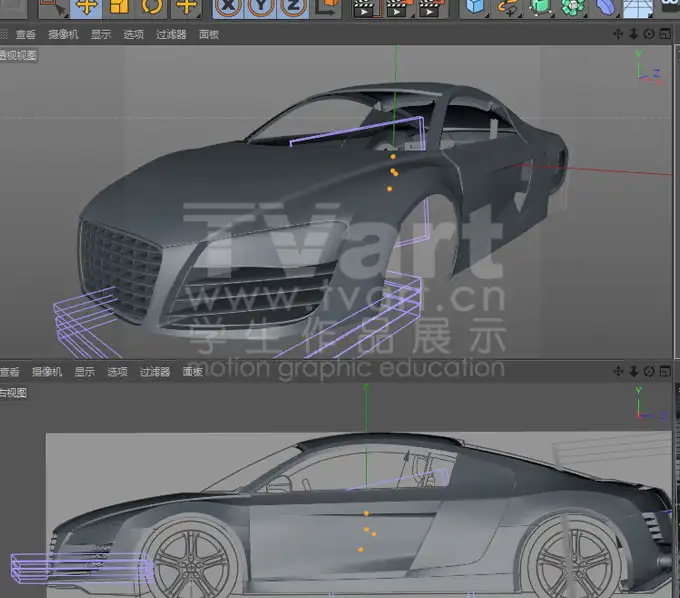Open 查看 menu in right-view viewport
The height and width of the screenshot is (598, 680).
10,372
